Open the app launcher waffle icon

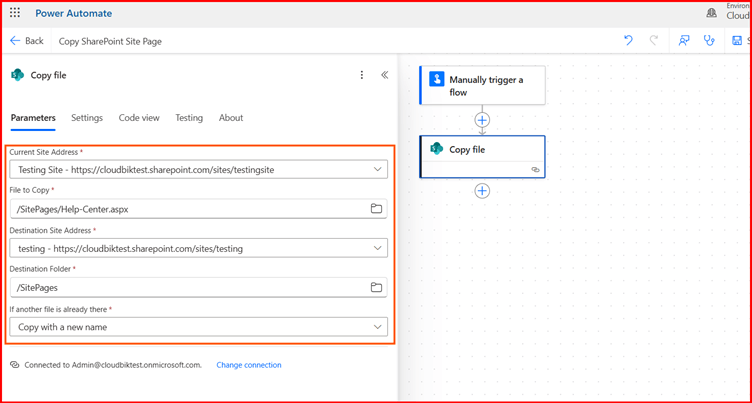[15, 13]
